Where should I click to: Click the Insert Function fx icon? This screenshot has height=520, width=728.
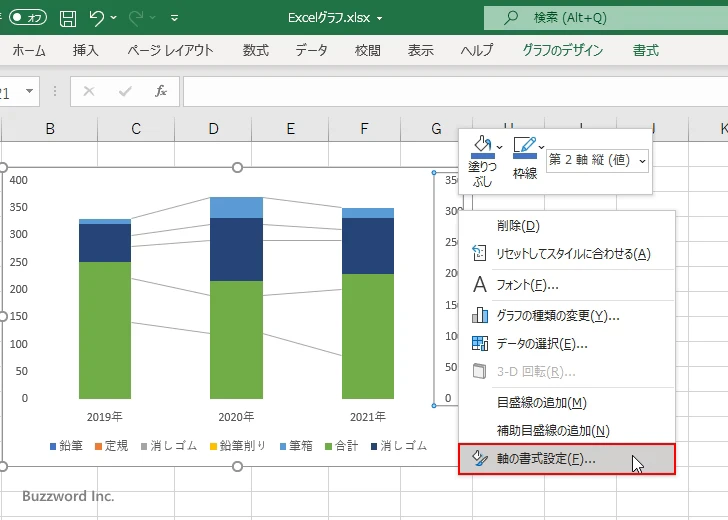coord(161,91)
